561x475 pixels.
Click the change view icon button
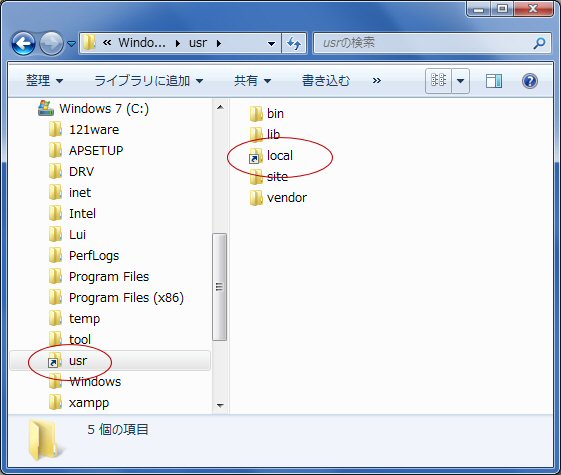pyautogui.click(x=438, y=80)
